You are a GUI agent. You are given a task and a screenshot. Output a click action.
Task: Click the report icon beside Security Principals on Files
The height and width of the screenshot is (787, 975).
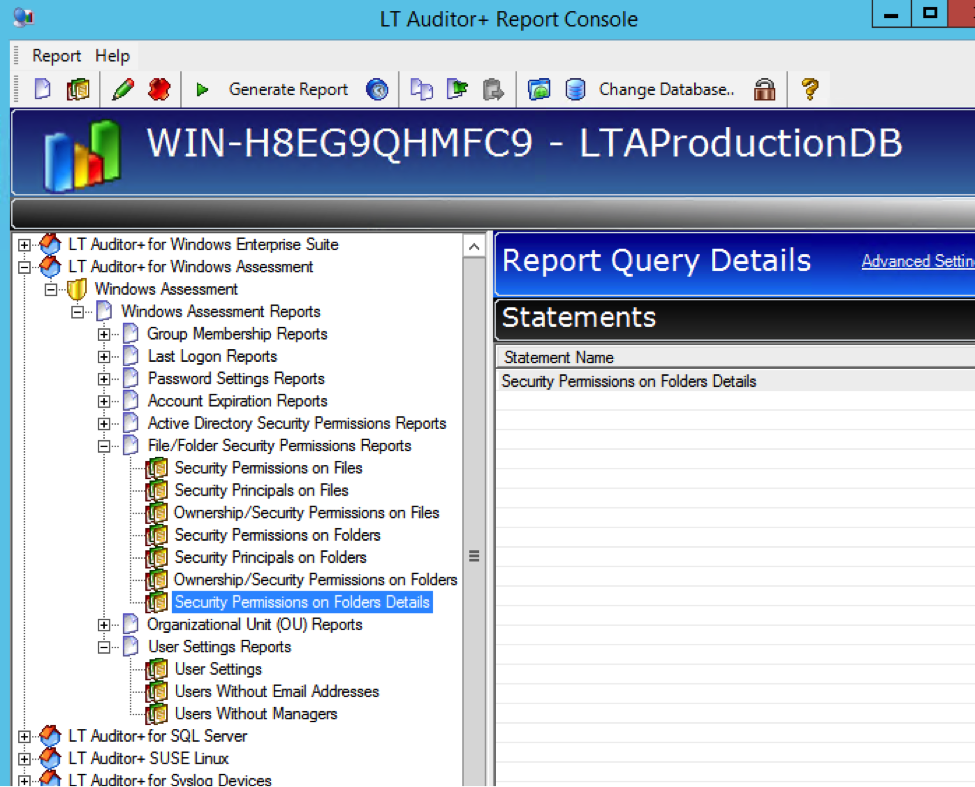tap(157, 490)
